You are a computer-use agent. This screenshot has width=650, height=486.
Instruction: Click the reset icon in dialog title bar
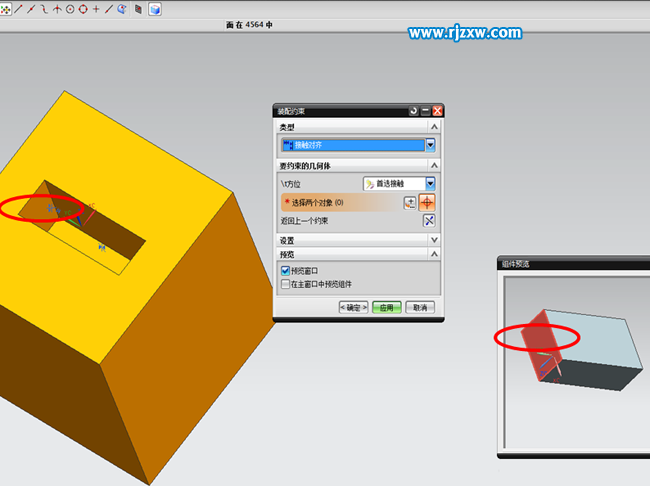coord(414,111)
